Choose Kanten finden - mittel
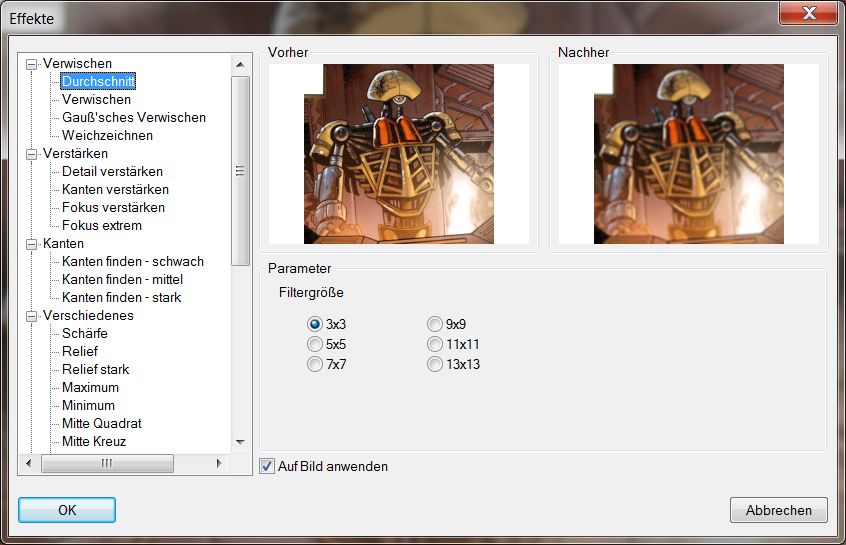 point(122,280)
